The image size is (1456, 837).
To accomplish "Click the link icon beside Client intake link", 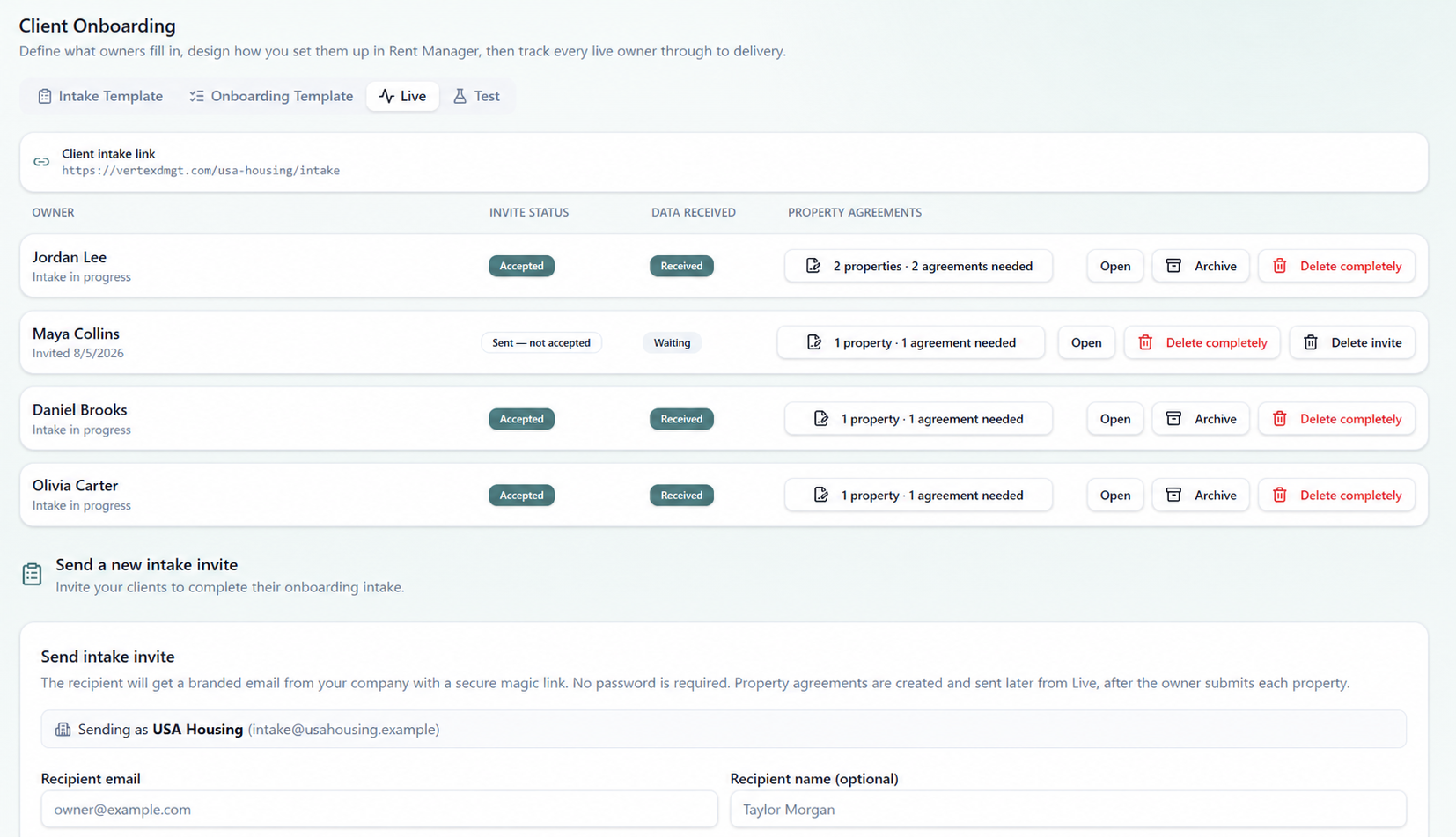I will tap(41, 162).
